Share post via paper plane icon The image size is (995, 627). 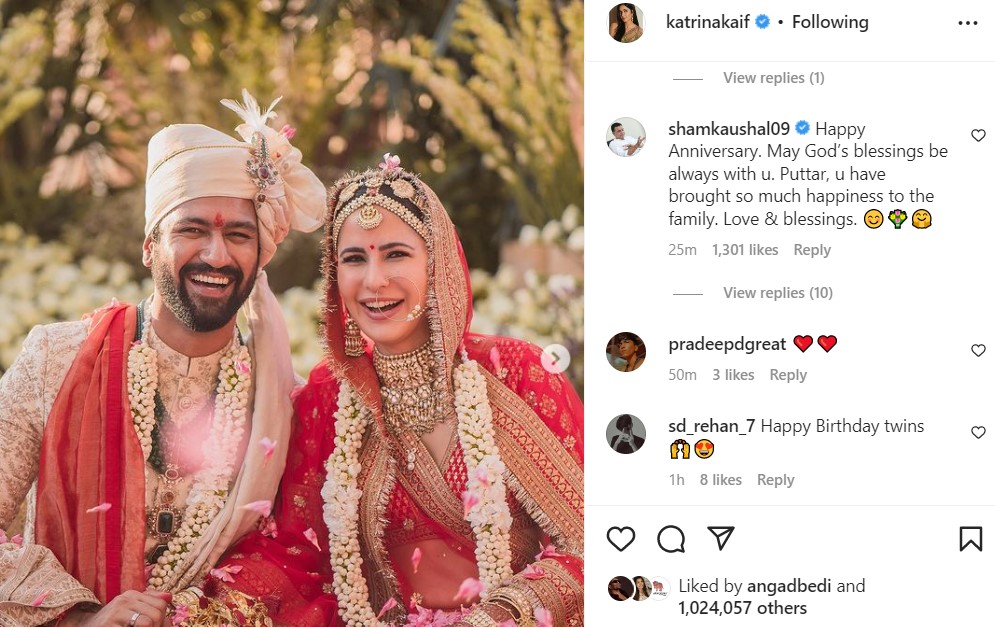point(721,538)
